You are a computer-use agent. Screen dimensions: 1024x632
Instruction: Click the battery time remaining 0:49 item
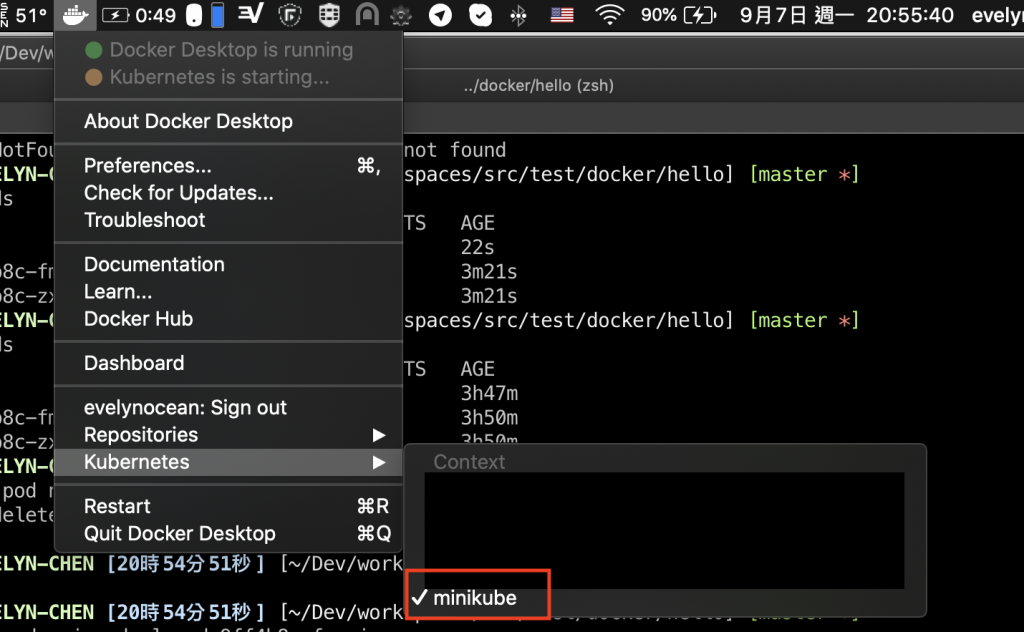coord(138,15)
